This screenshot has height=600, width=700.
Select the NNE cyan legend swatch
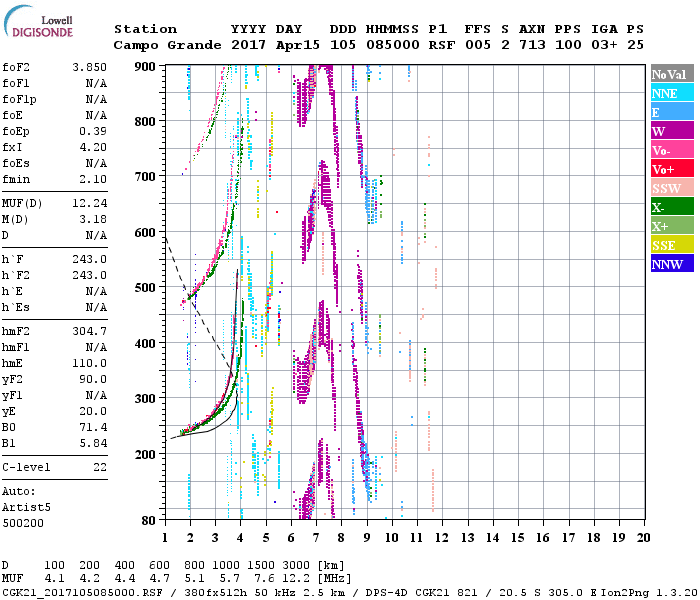(x=672, y=93)
